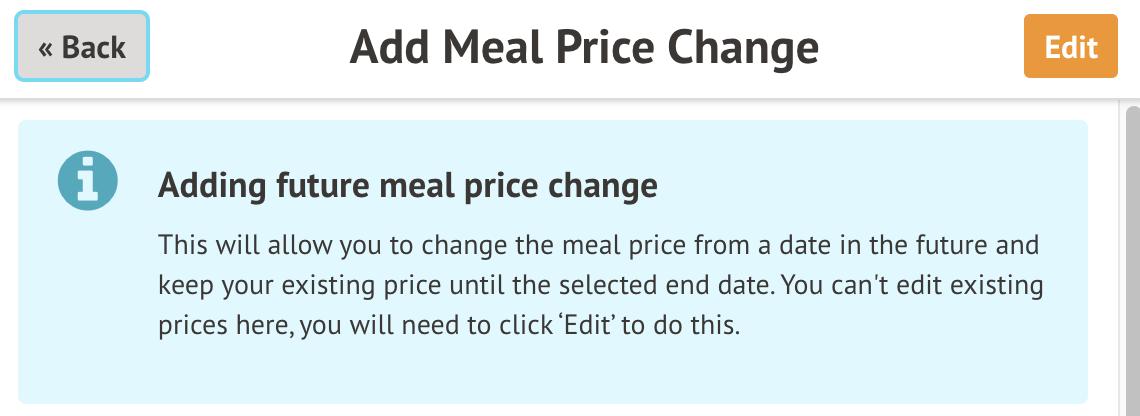Click the line starting 'This will allow you'
This screenshot has width=1140, height=416.
coord(599,245)
